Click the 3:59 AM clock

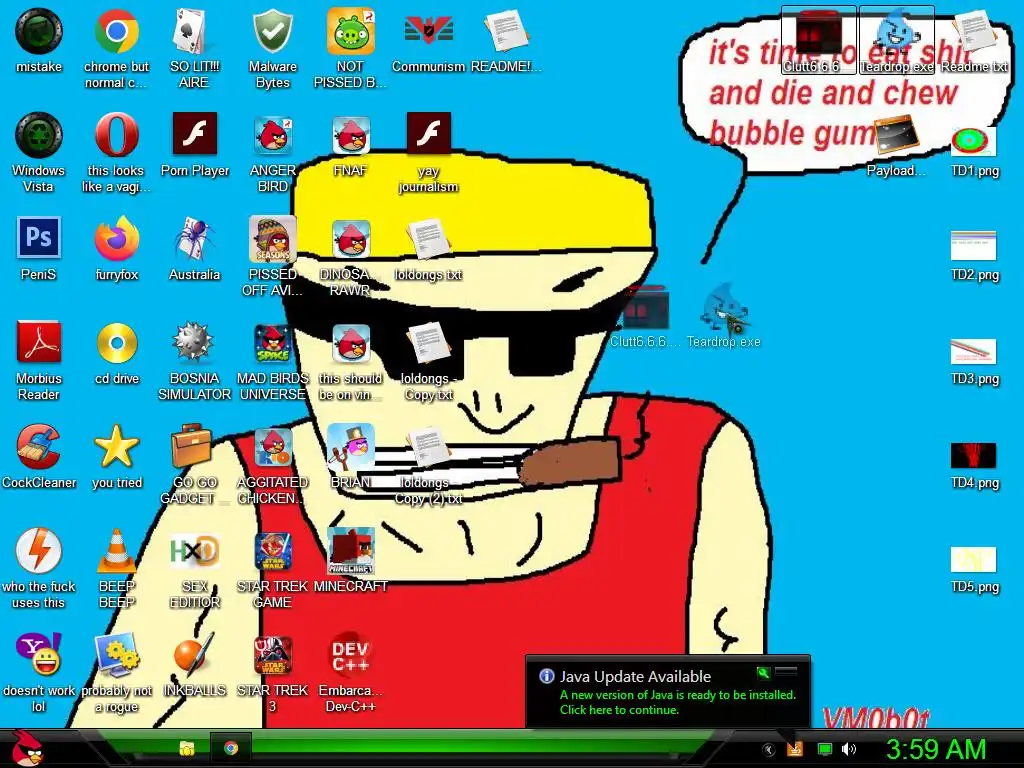click(x=936, y=749)
